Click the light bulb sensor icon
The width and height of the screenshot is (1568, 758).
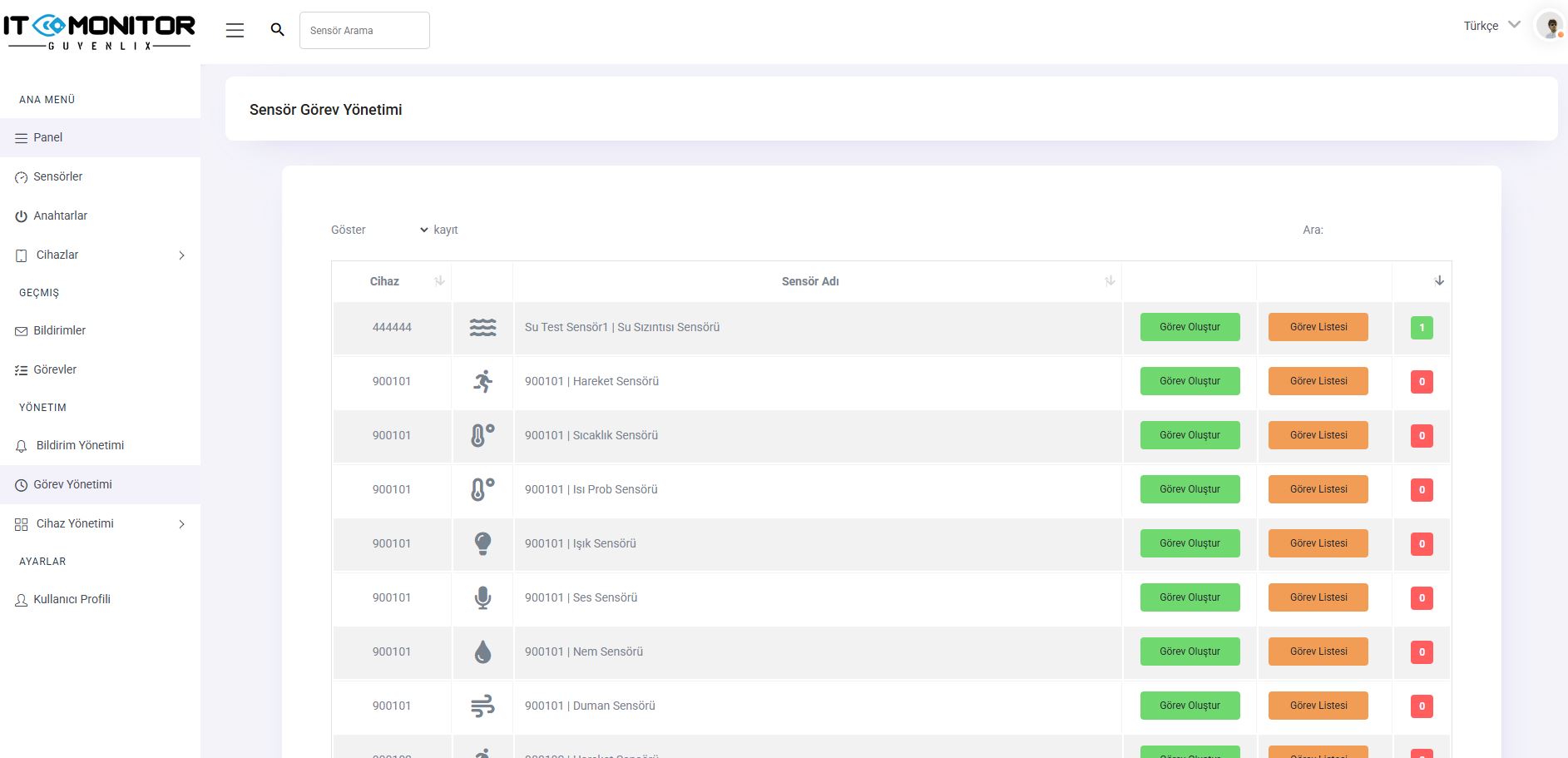482,544
